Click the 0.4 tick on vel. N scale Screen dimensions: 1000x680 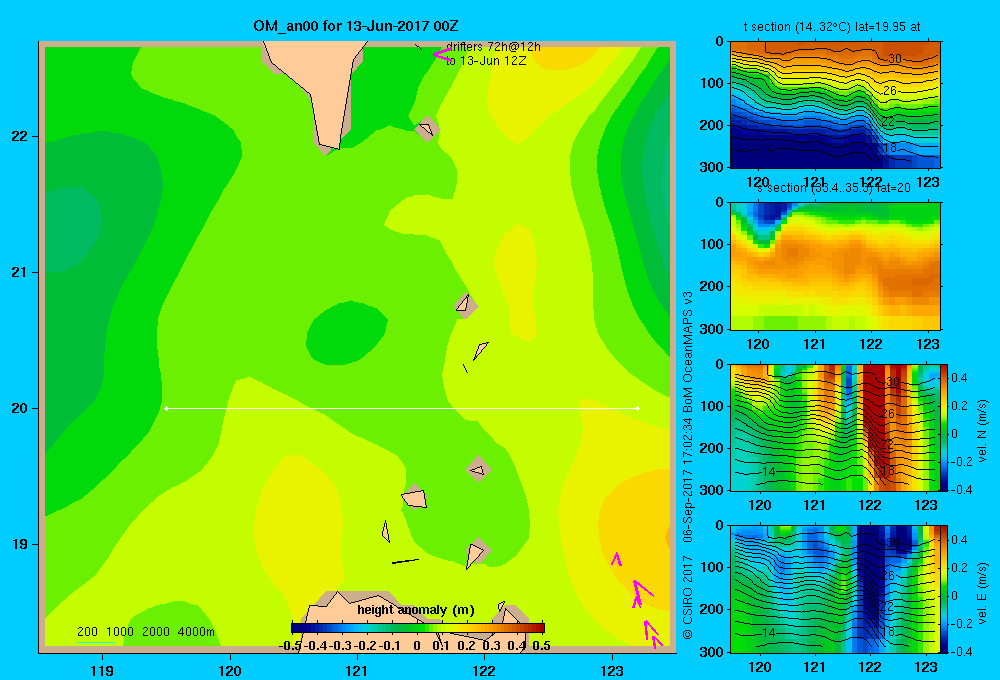(x=959, y=378)
